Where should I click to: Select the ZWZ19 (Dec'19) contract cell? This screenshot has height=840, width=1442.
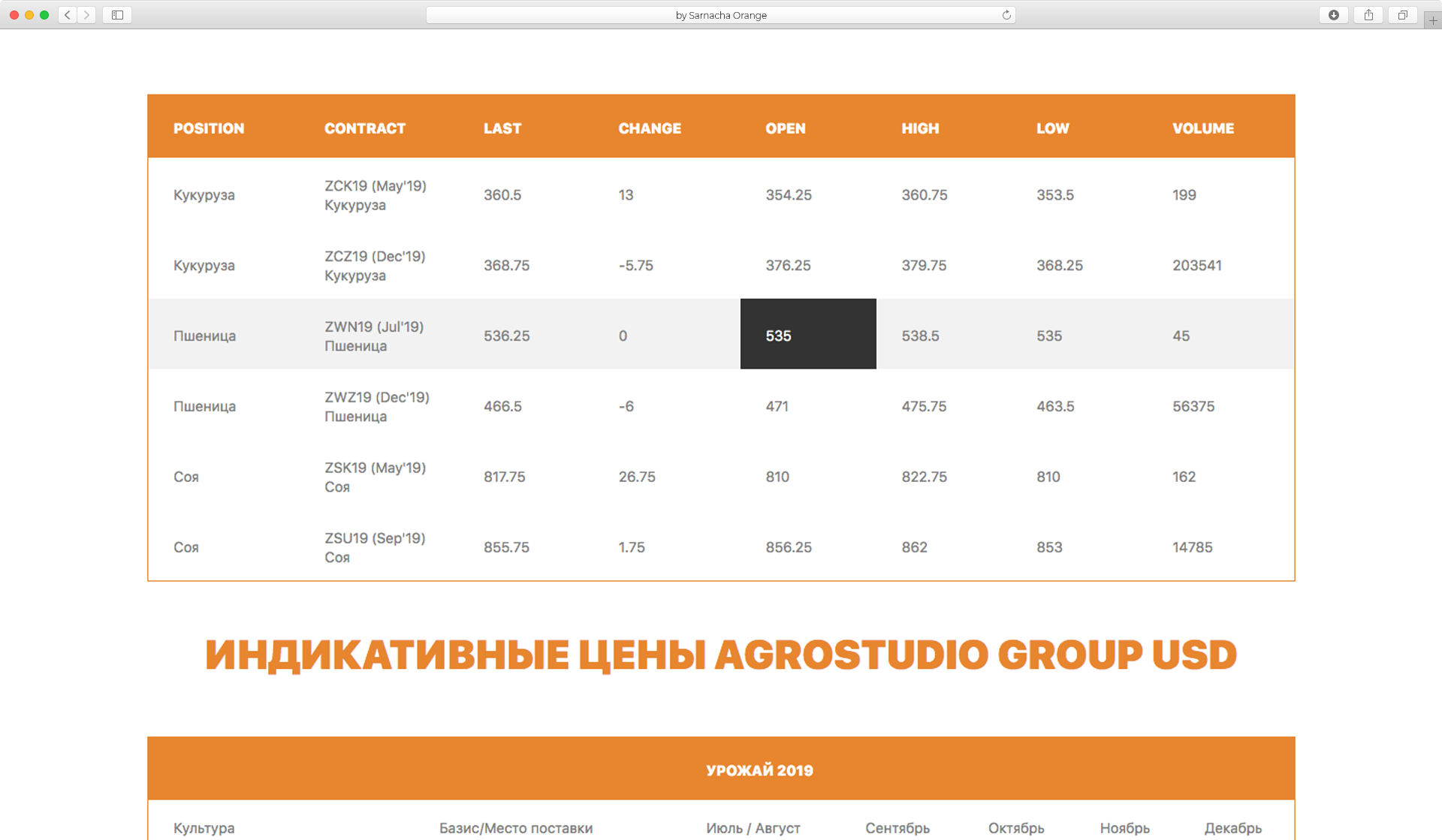pyautogui.click(x=377, y=407)
